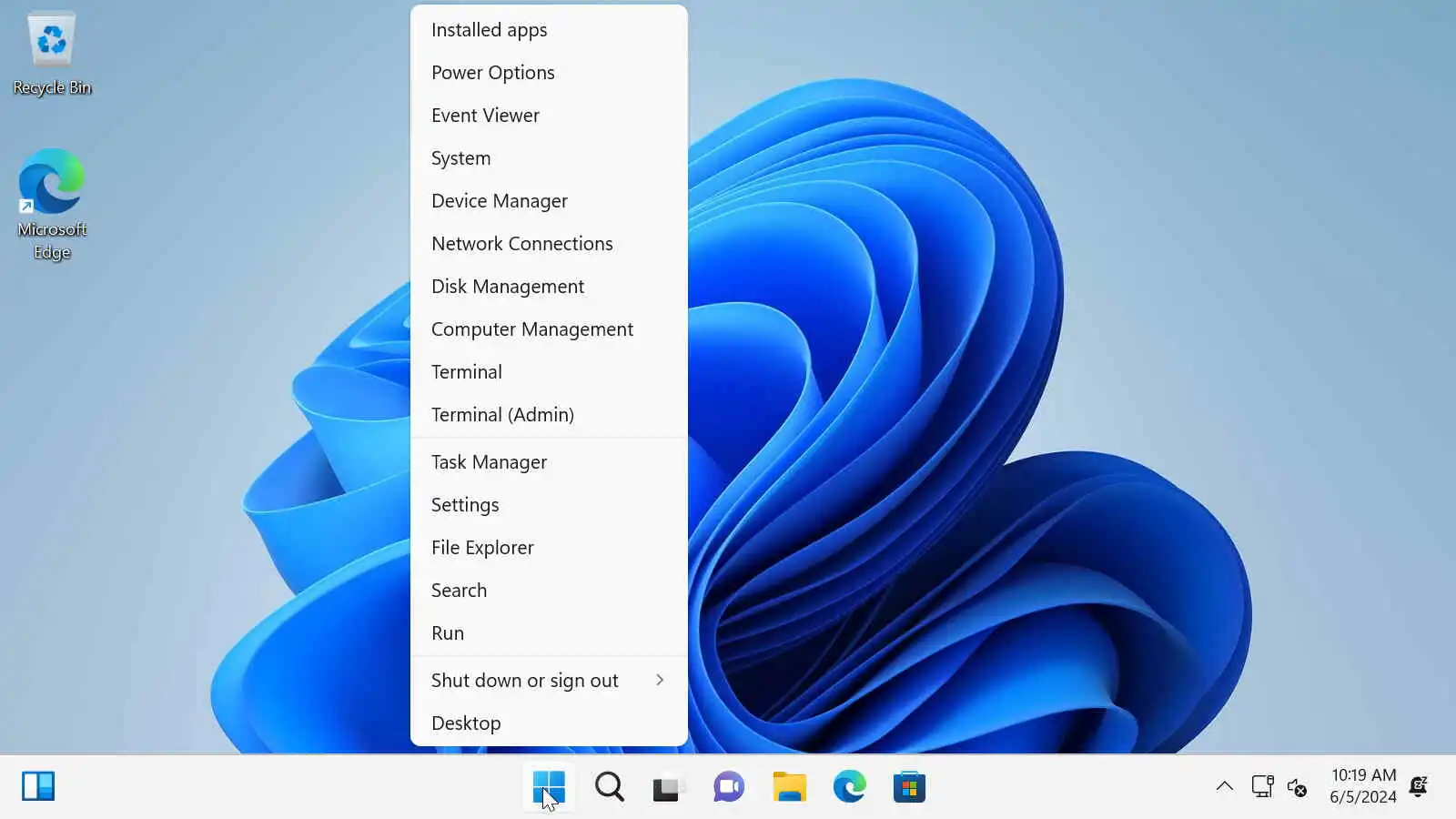Launch the Chat app in the taskbar

[728, 786]
